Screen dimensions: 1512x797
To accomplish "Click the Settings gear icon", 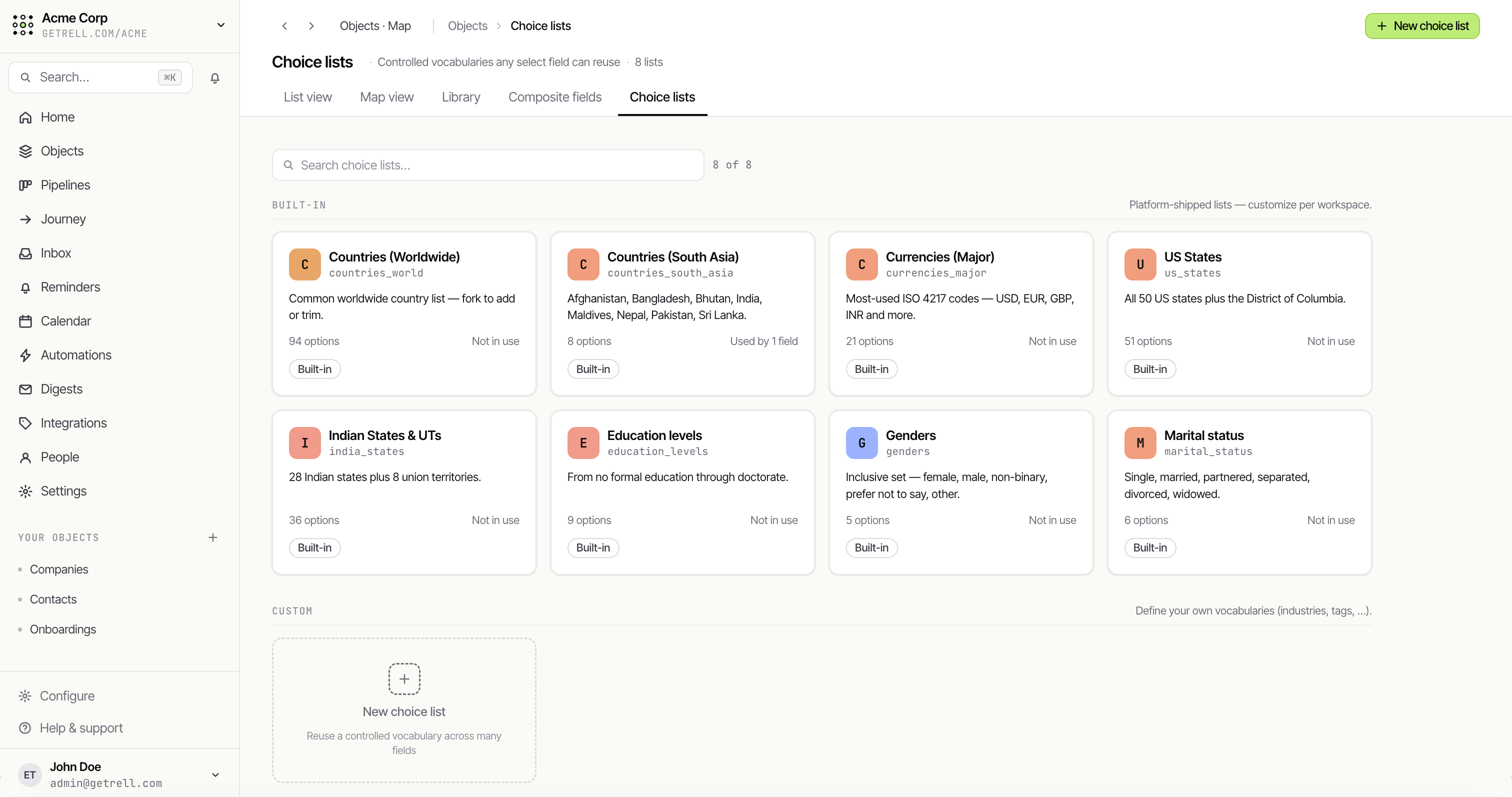I will 25,492.
